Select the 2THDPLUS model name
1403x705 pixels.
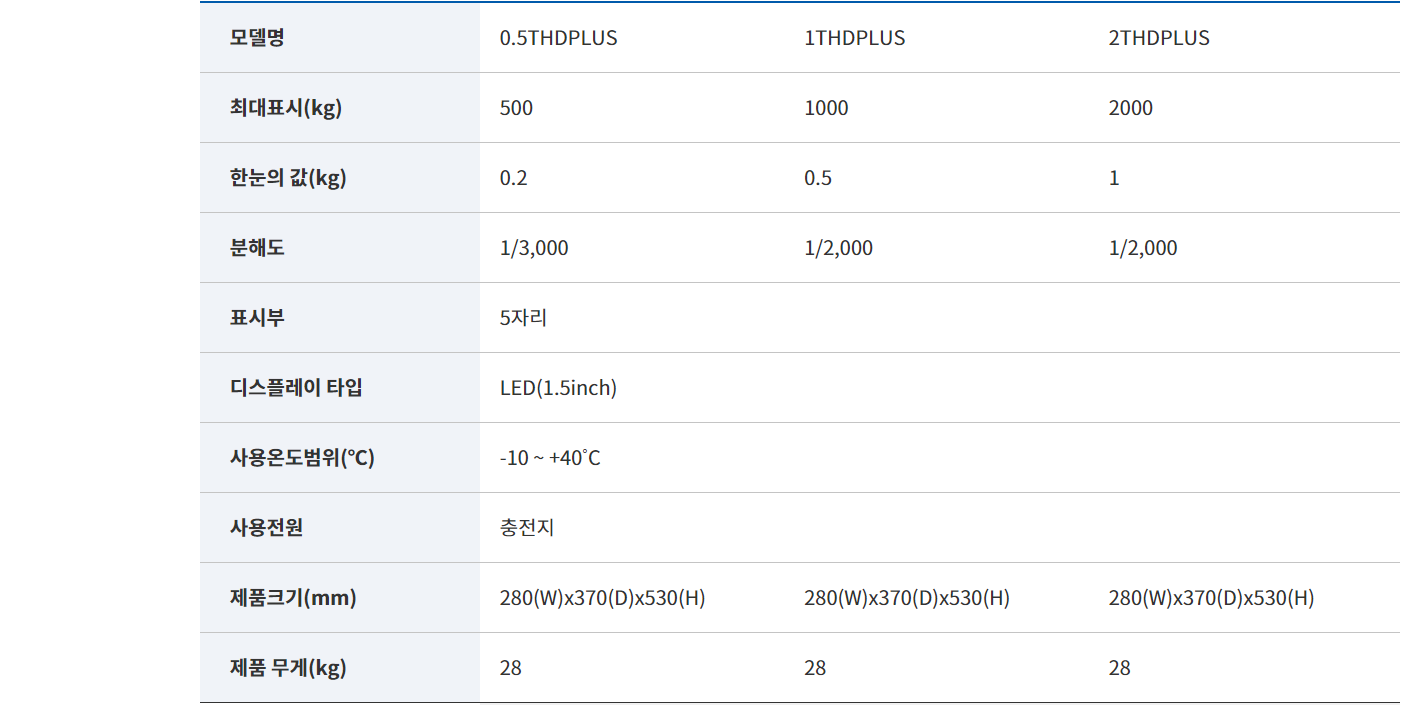pos(1158,38)
